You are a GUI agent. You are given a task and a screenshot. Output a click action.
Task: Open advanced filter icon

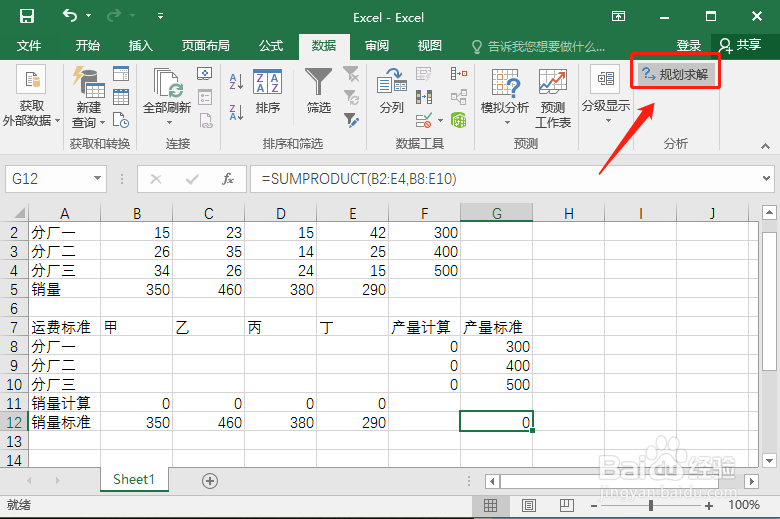[x=351, y=120]
